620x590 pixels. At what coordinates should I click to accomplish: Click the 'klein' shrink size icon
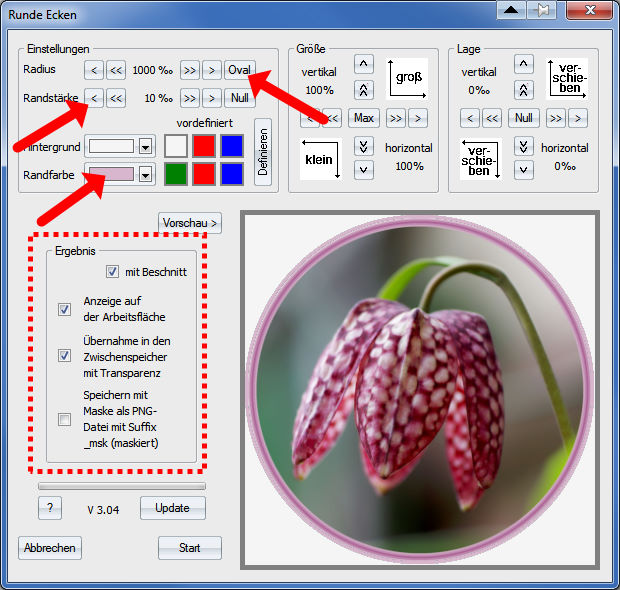point(321,159)
